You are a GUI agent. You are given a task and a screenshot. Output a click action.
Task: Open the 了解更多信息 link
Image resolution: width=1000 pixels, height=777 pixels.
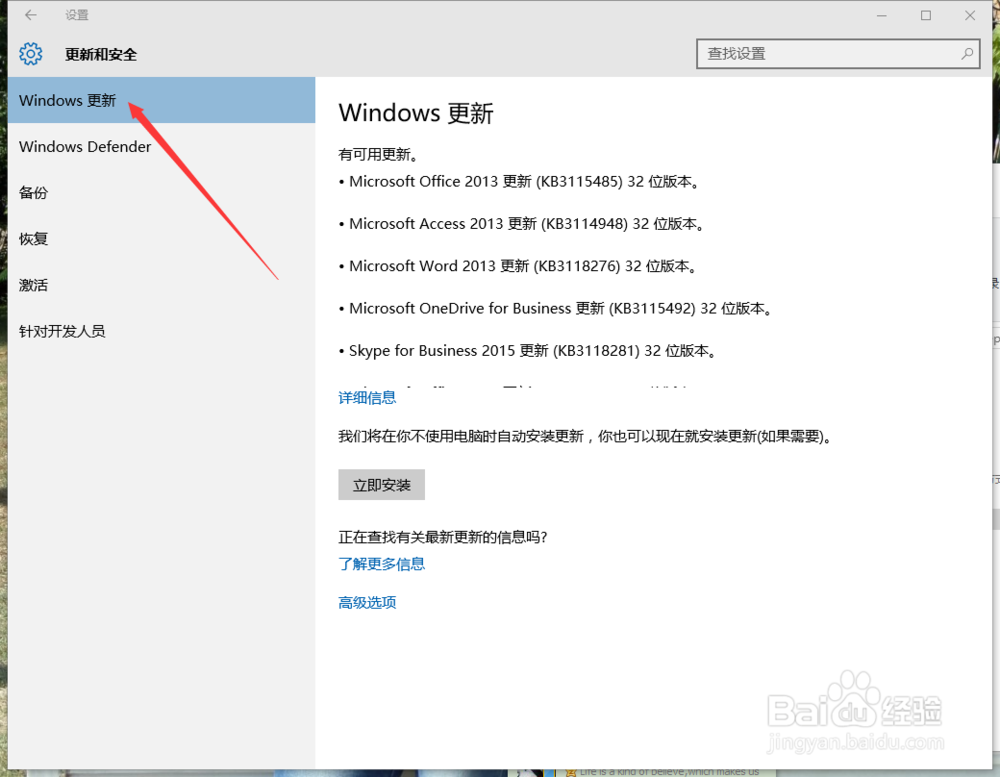(x=381, y=564)
